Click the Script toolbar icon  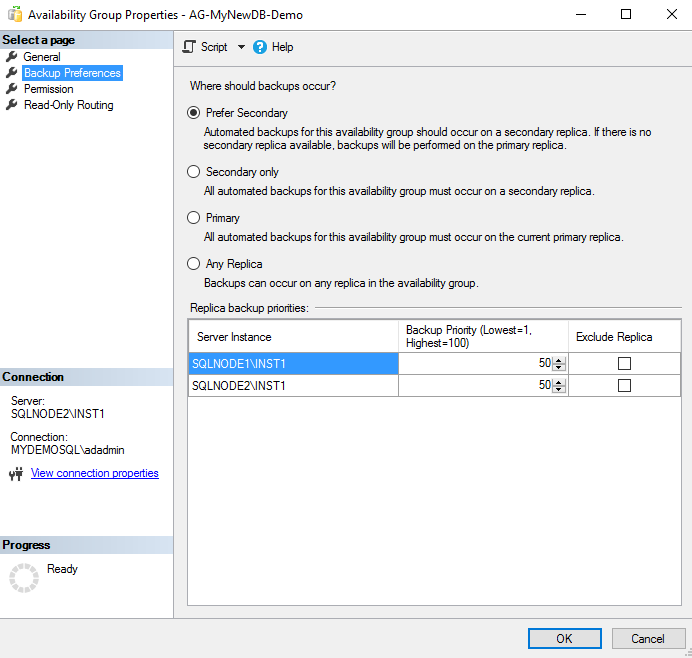189,47
